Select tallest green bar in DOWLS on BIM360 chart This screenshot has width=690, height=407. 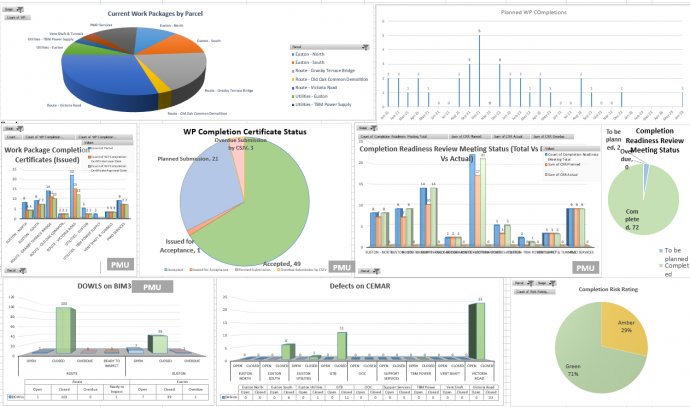tap(65, 331)
